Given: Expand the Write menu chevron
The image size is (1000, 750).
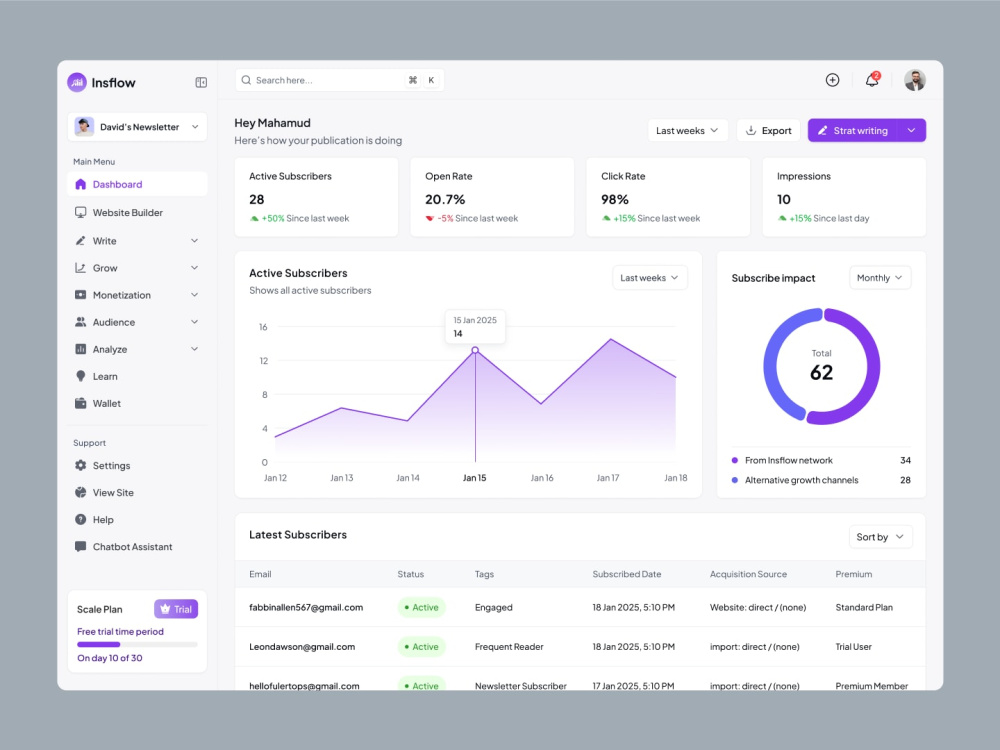Looking at the screenshot, I should point(195,240).
